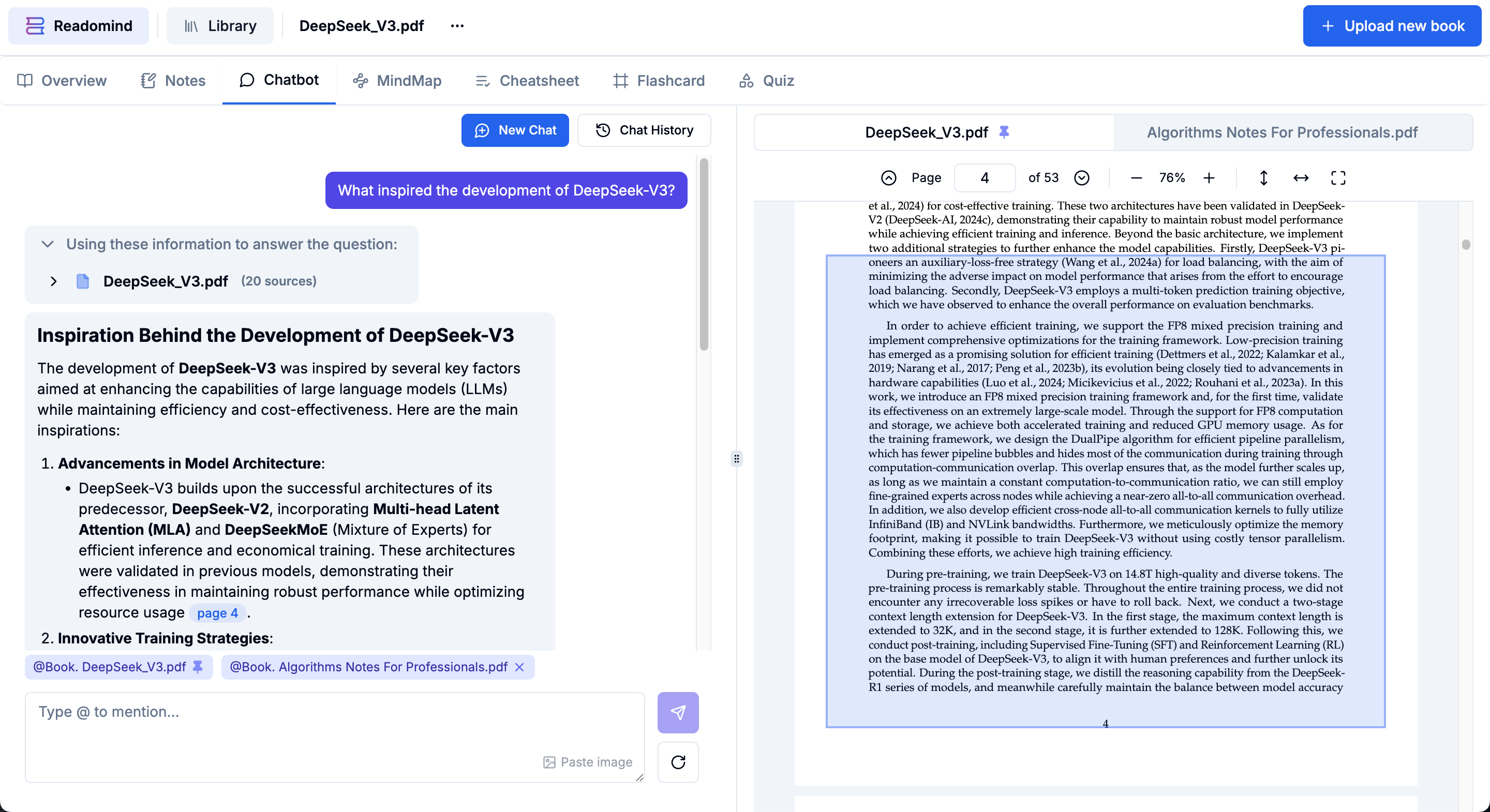
Task: Fit PDF to page width icon
Action: [1301, 177]
